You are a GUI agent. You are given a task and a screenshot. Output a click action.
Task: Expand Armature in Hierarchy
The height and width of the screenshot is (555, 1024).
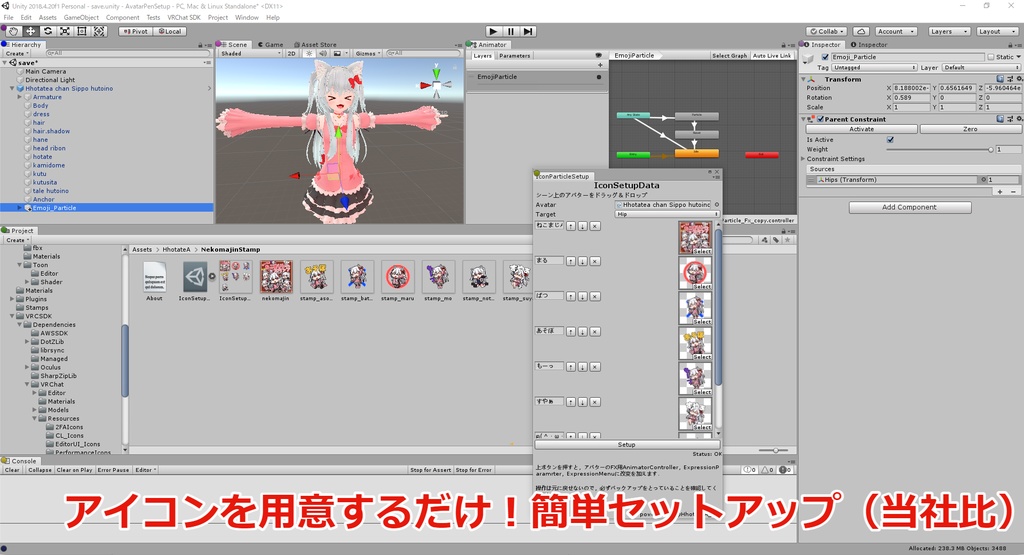pos(20,97)
